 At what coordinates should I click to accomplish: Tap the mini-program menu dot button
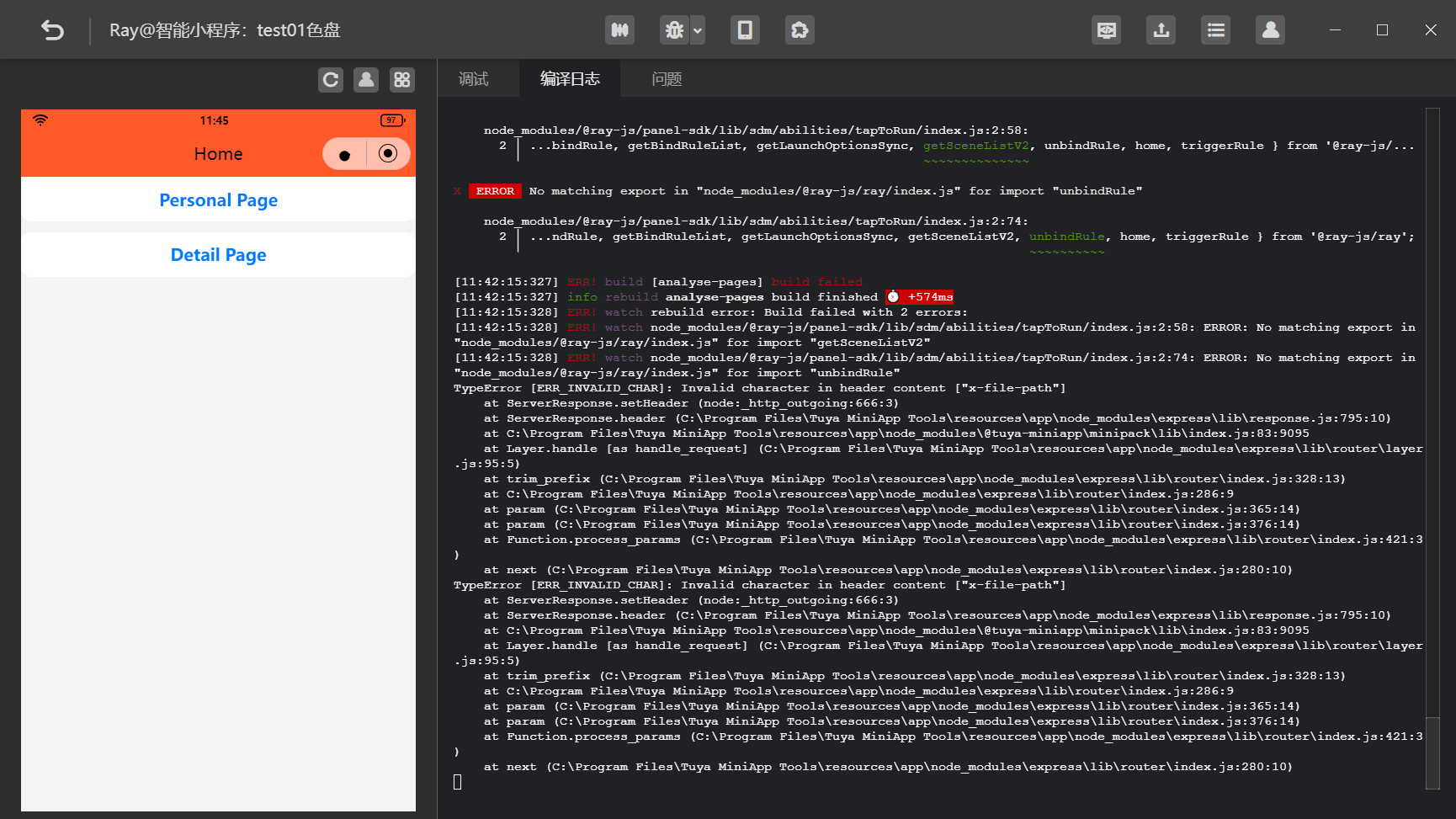(x=344, y=154)
